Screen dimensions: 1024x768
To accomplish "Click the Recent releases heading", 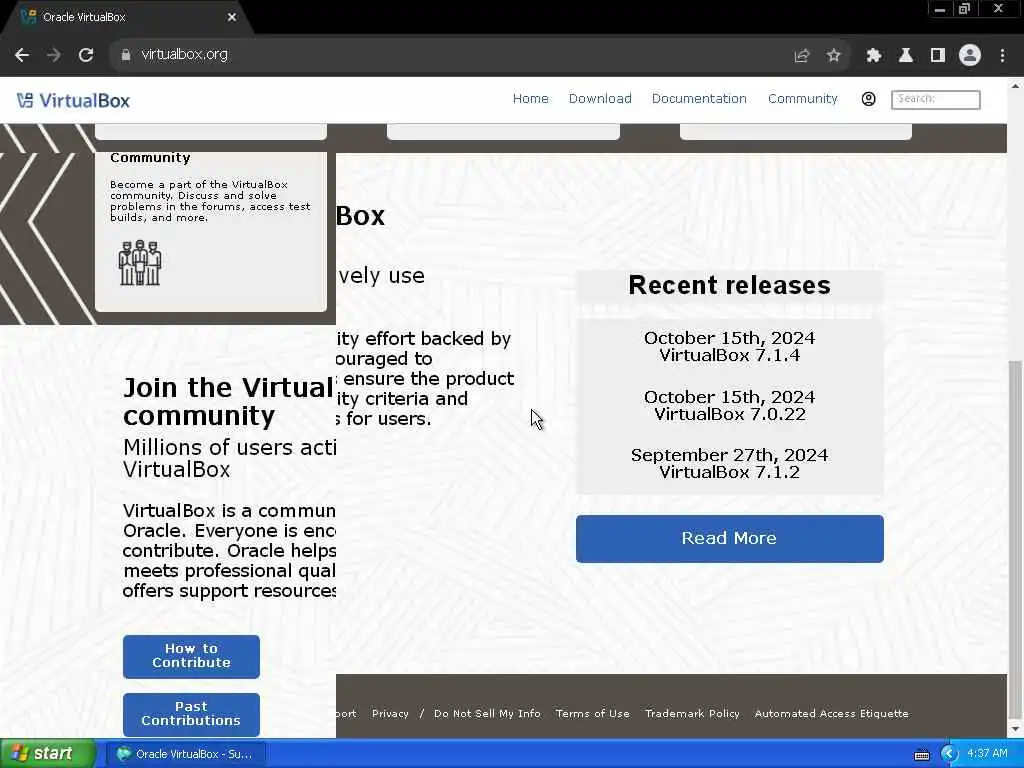I will pos(729,285).
